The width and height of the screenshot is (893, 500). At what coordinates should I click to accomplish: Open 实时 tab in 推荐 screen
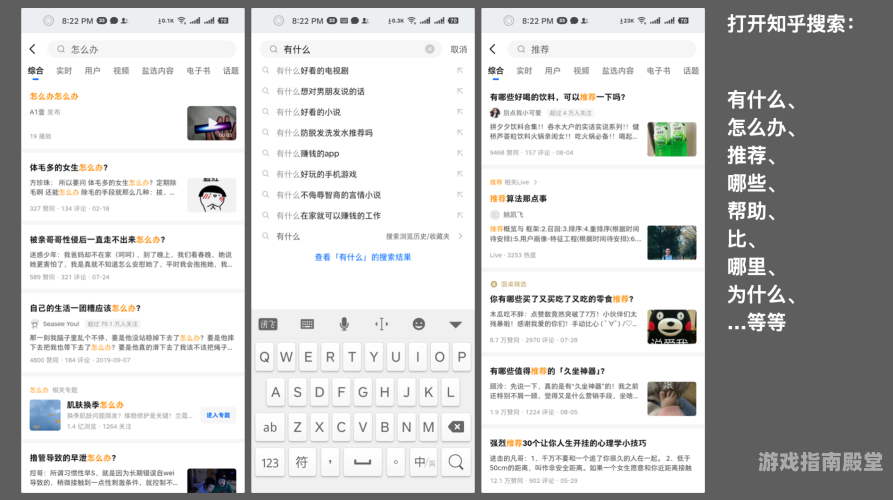click(524, 71)
